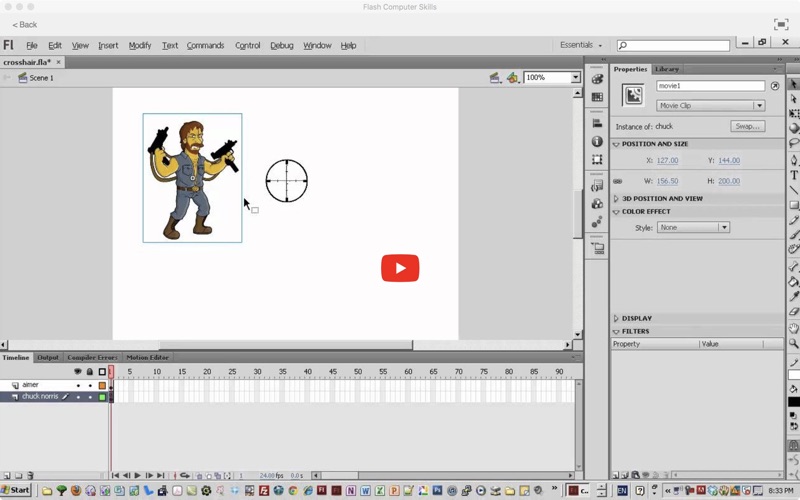Click the Edit symbol arrow beside movie1
Image resolution: width=800 pixels, height=500 pixels.
(775, 86)
